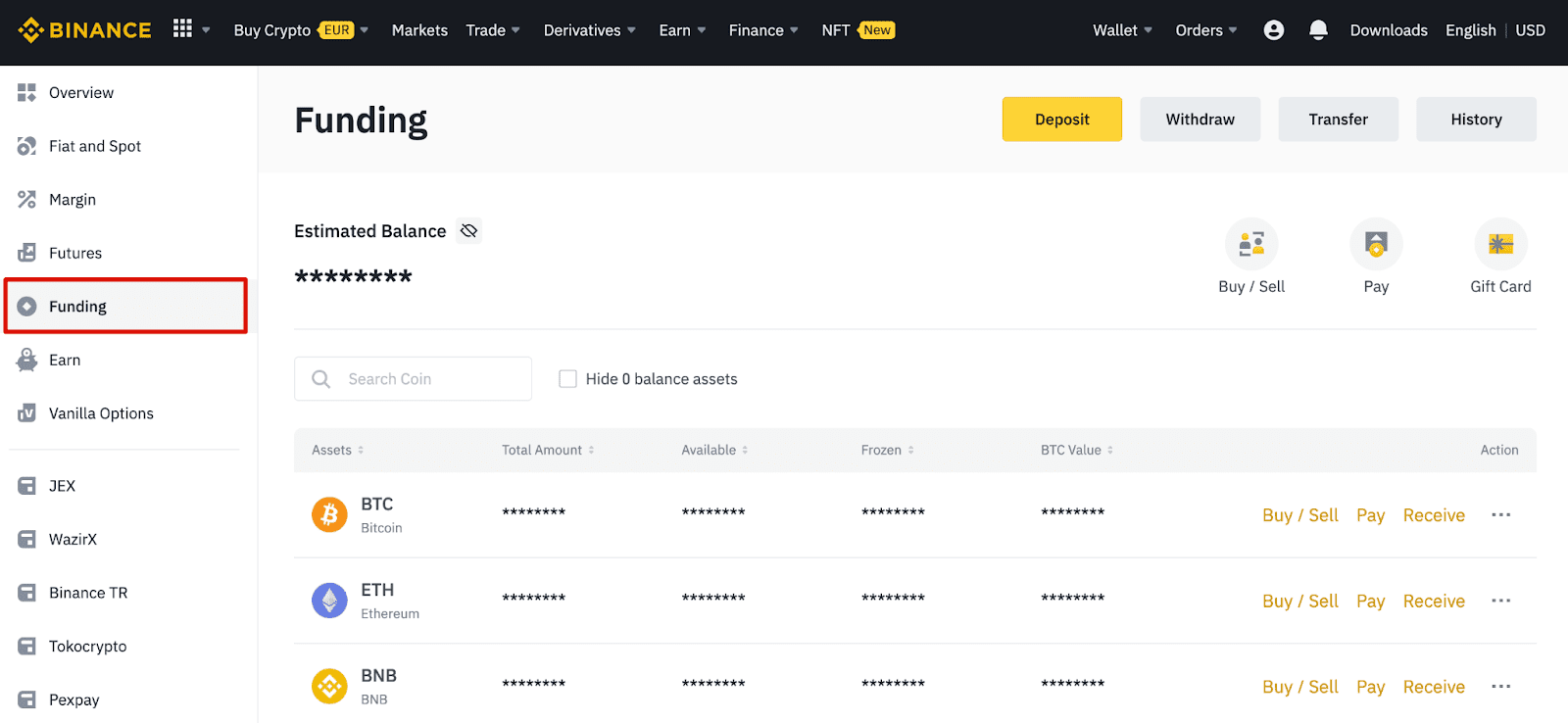Click the Earn piggy bank icon

coord(26,360)
